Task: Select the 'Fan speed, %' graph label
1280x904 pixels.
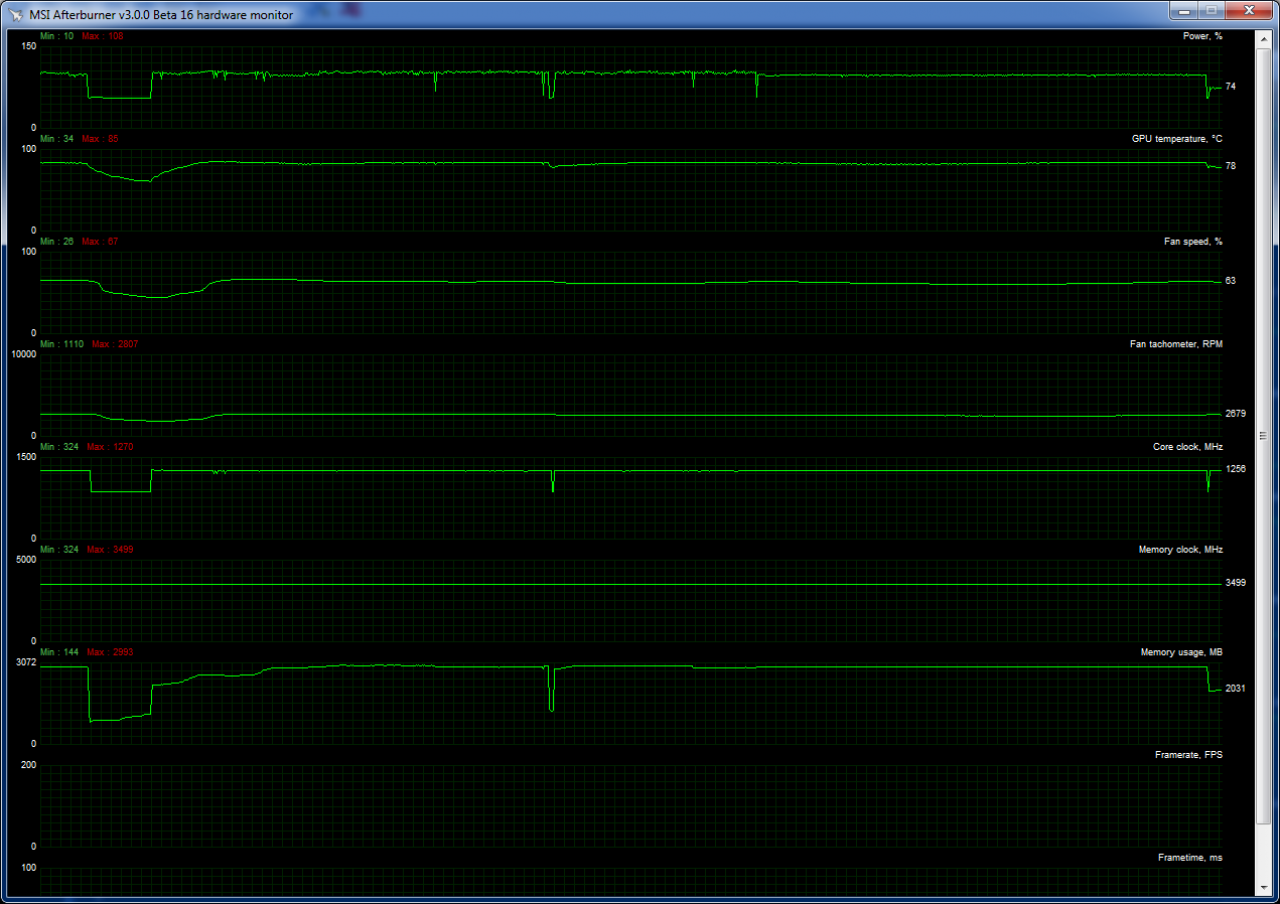Action: point(1193,242)
